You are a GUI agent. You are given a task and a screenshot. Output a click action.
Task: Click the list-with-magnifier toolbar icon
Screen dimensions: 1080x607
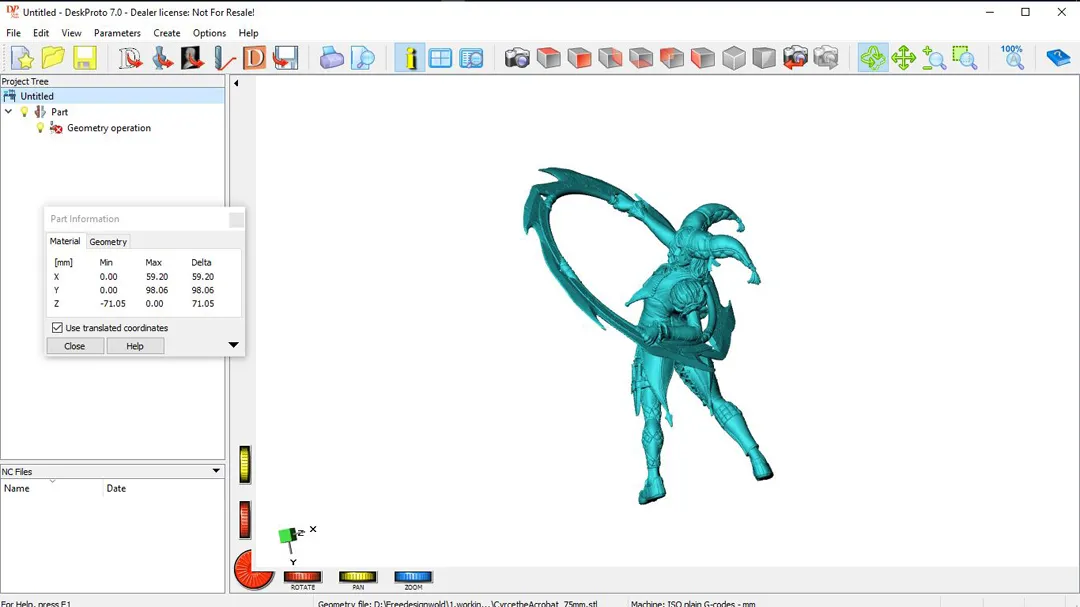[x=471, y=59]
